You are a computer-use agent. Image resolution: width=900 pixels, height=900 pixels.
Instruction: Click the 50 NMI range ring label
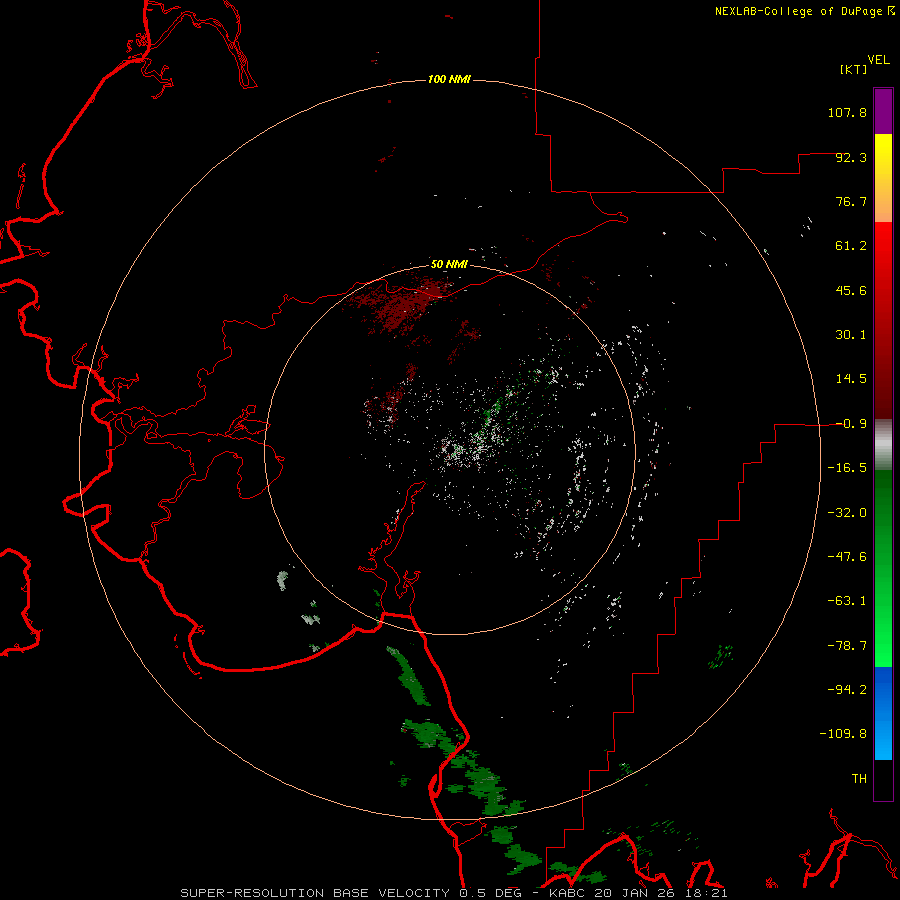(x=449, y=264)
